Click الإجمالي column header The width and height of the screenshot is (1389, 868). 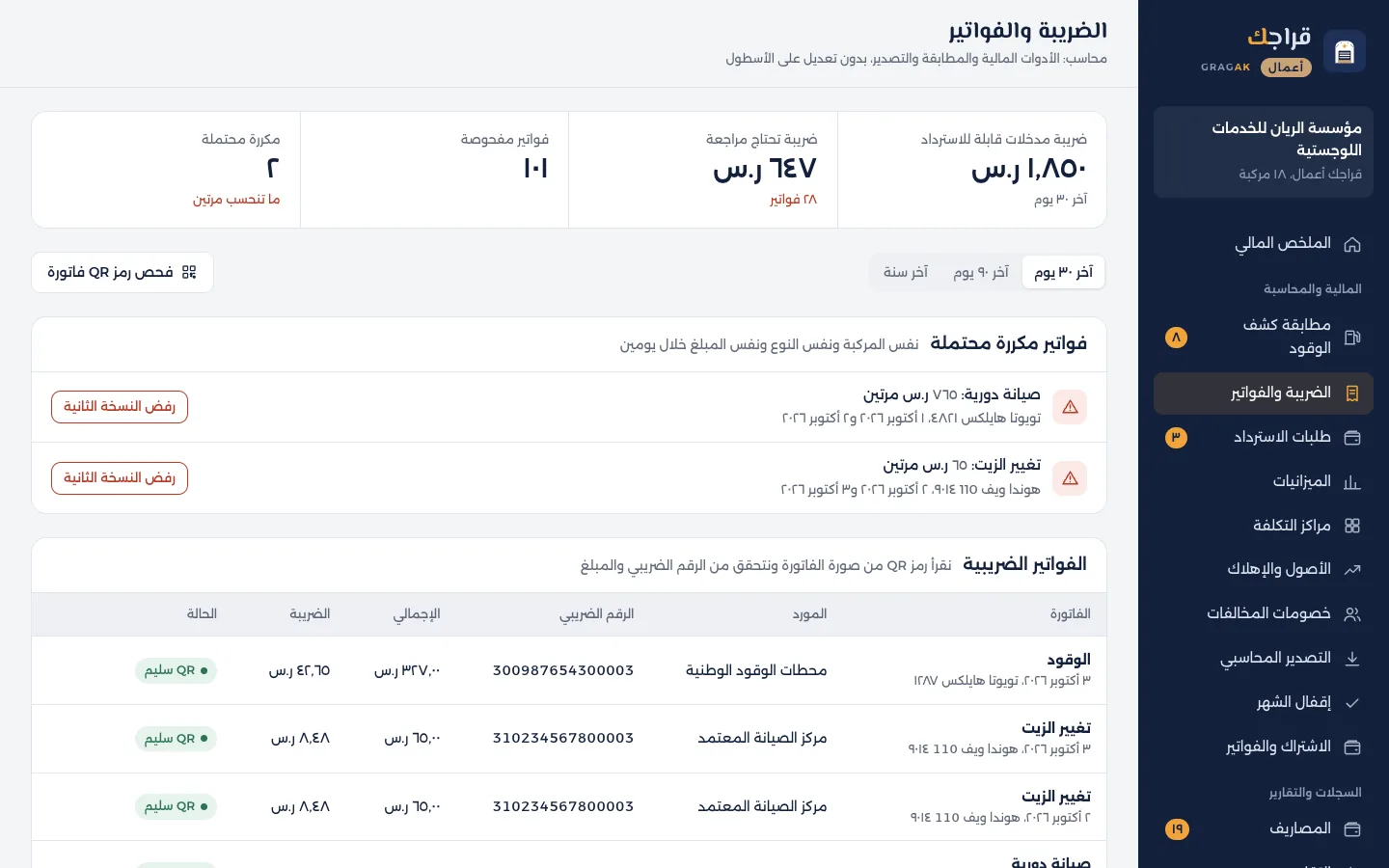pyautogui.click(x=417, y=614)
